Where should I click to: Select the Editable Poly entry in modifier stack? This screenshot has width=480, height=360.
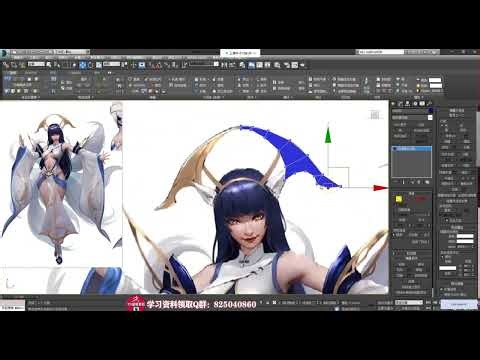412,149
